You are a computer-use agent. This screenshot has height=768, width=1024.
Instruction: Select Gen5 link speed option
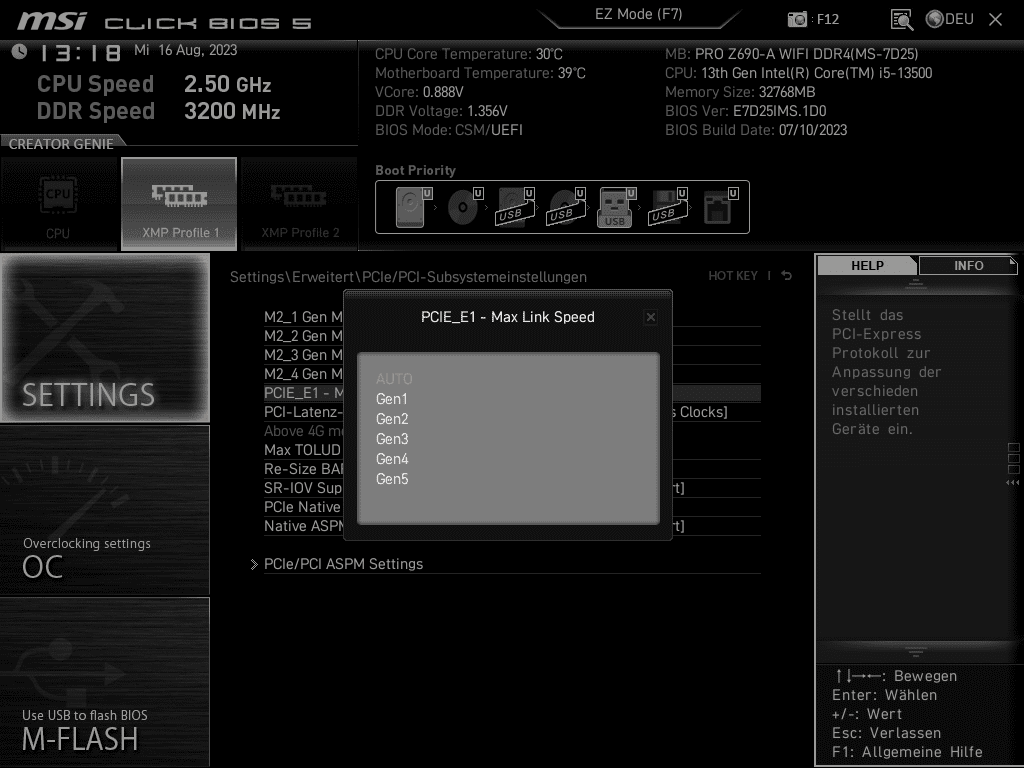[392, 479]
